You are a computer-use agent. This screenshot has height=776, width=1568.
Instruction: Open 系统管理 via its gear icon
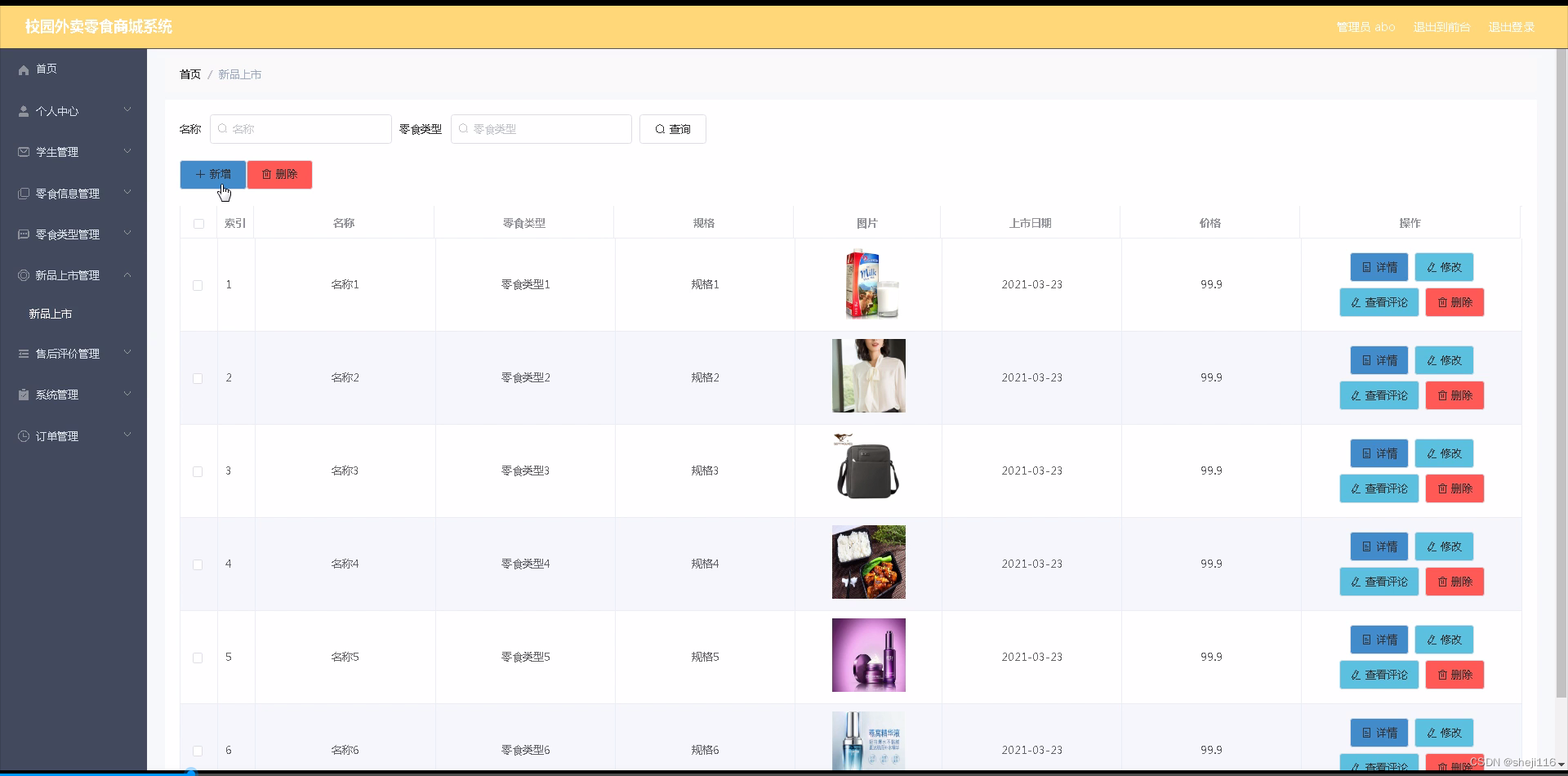pyautogui.click(x=23, y=395)
